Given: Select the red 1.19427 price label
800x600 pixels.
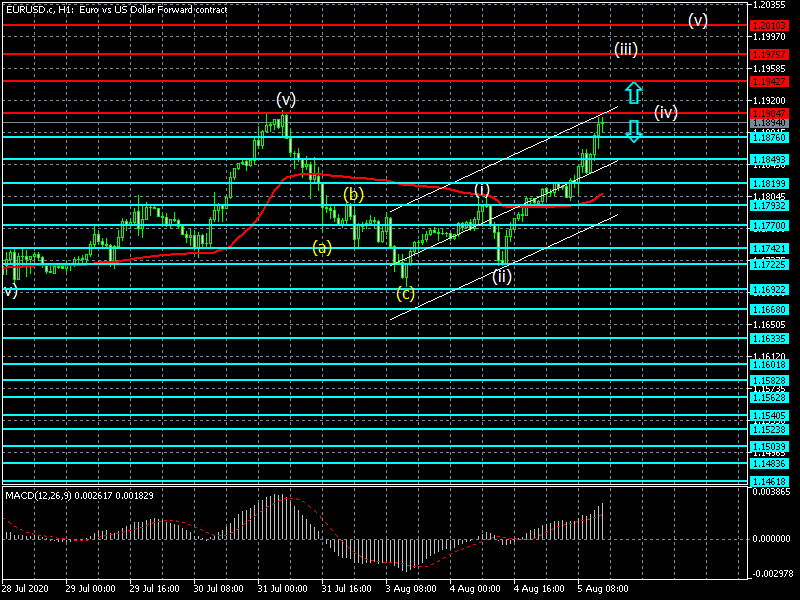Looking at the screenshot, I should (769, 82).
